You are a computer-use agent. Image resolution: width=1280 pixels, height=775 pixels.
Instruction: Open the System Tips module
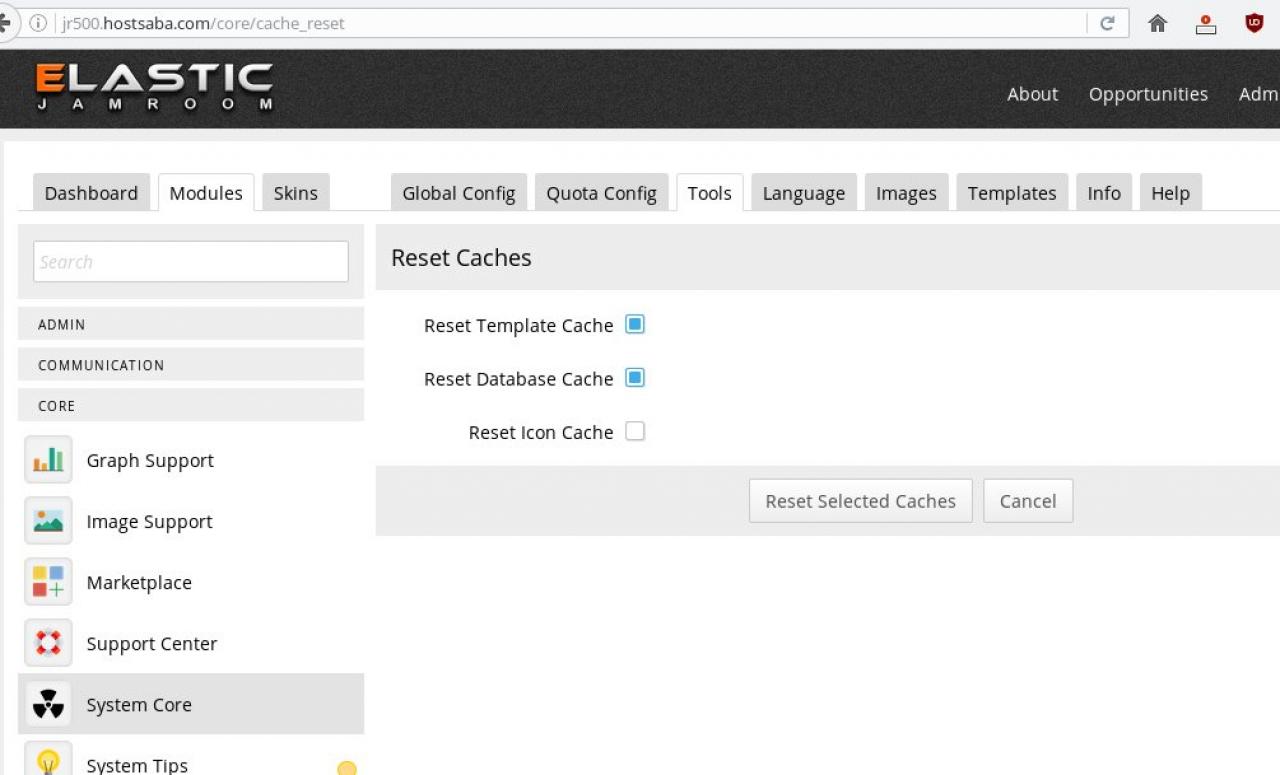191,756
